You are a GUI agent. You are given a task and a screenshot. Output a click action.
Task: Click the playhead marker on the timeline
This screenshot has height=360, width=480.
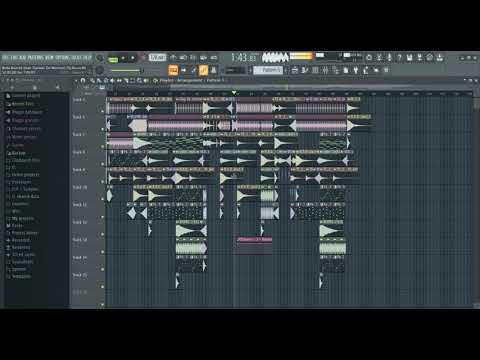[x=234, y=93]
